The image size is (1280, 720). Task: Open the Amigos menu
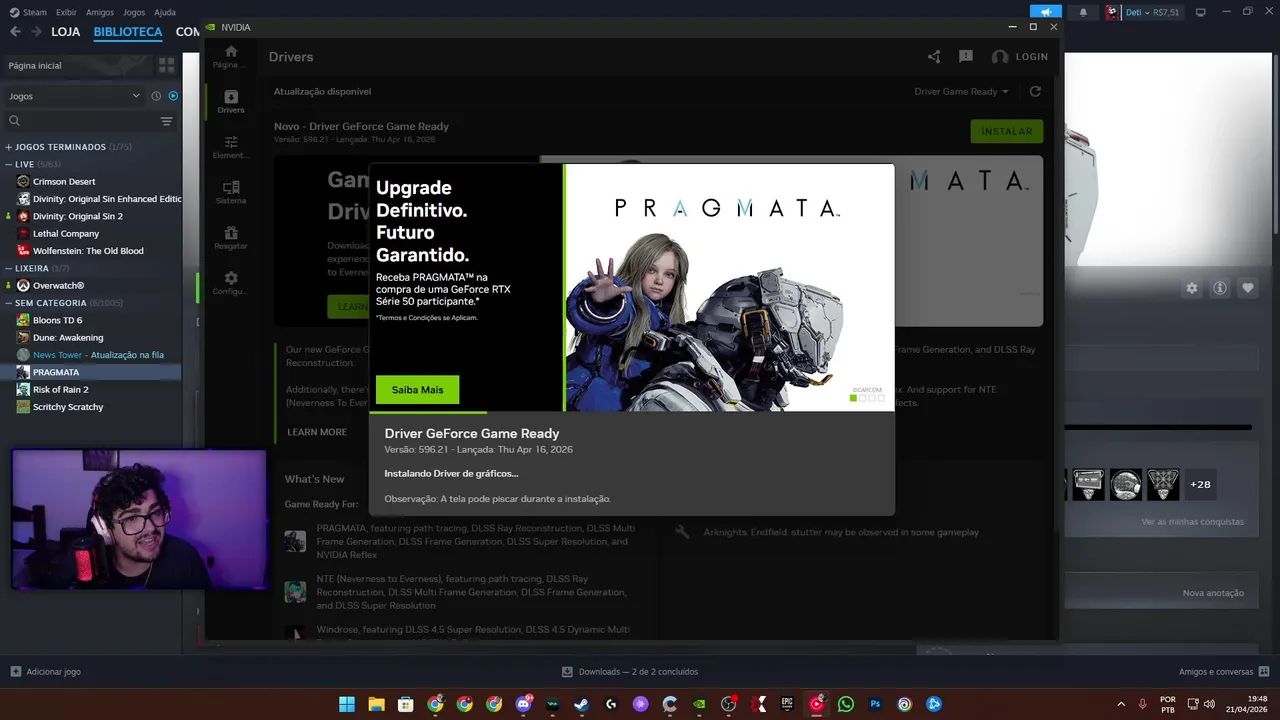coord(100,12)
